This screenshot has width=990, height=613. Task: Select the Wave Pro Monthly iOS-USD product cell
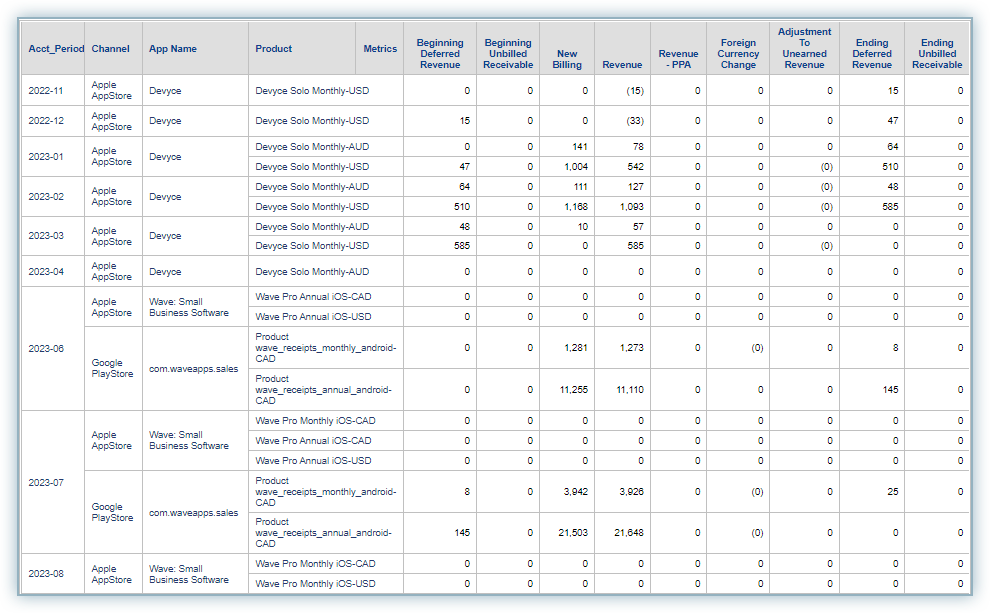coord(315,583)
